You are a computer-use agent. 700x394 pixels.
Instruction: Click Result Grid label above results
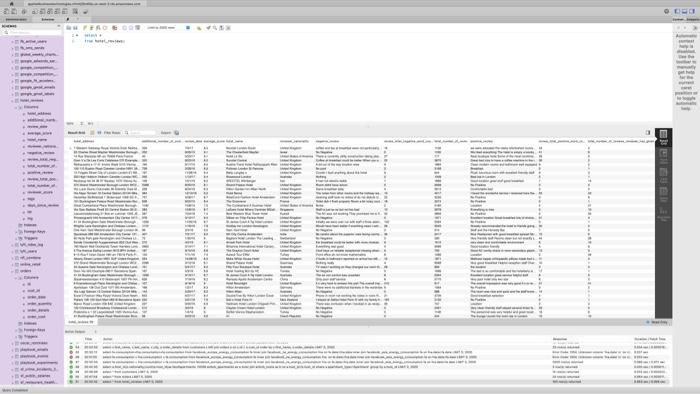click(x=76, y=133)
